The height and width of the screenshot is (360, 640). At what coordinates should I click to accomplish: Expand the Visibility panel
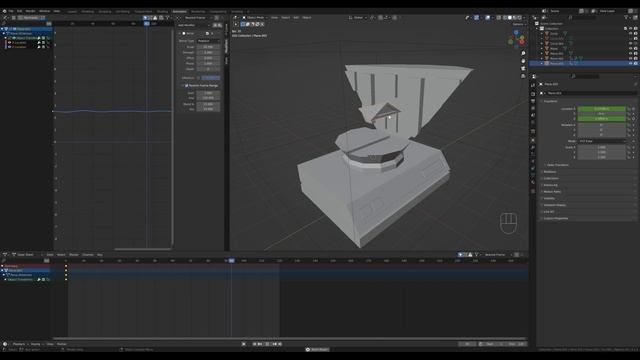549,198
